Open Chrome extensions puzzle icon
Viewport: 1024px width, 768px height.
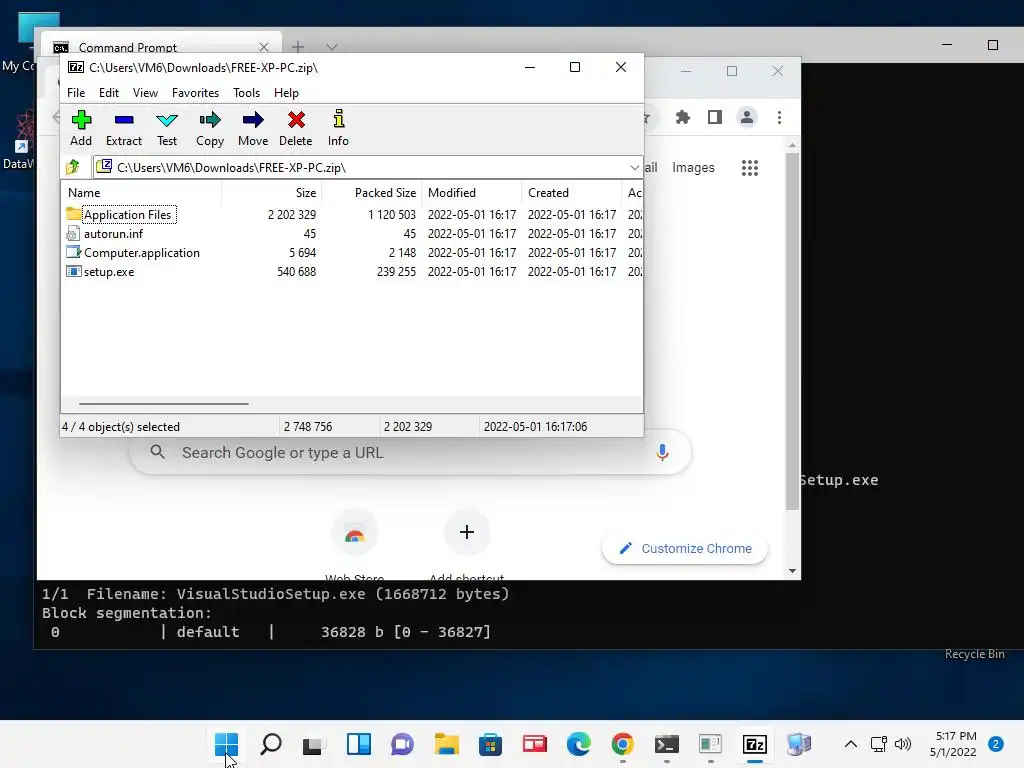pyautogui.click(x=682, y=118)
